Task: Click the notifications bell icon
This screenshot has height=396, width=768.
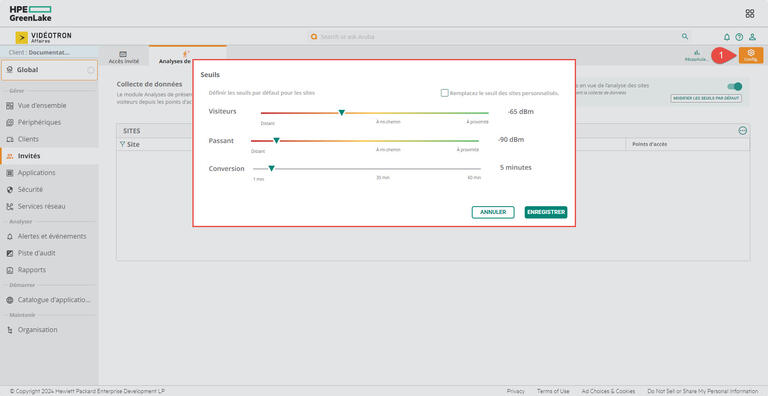Action: click(727, 37)
